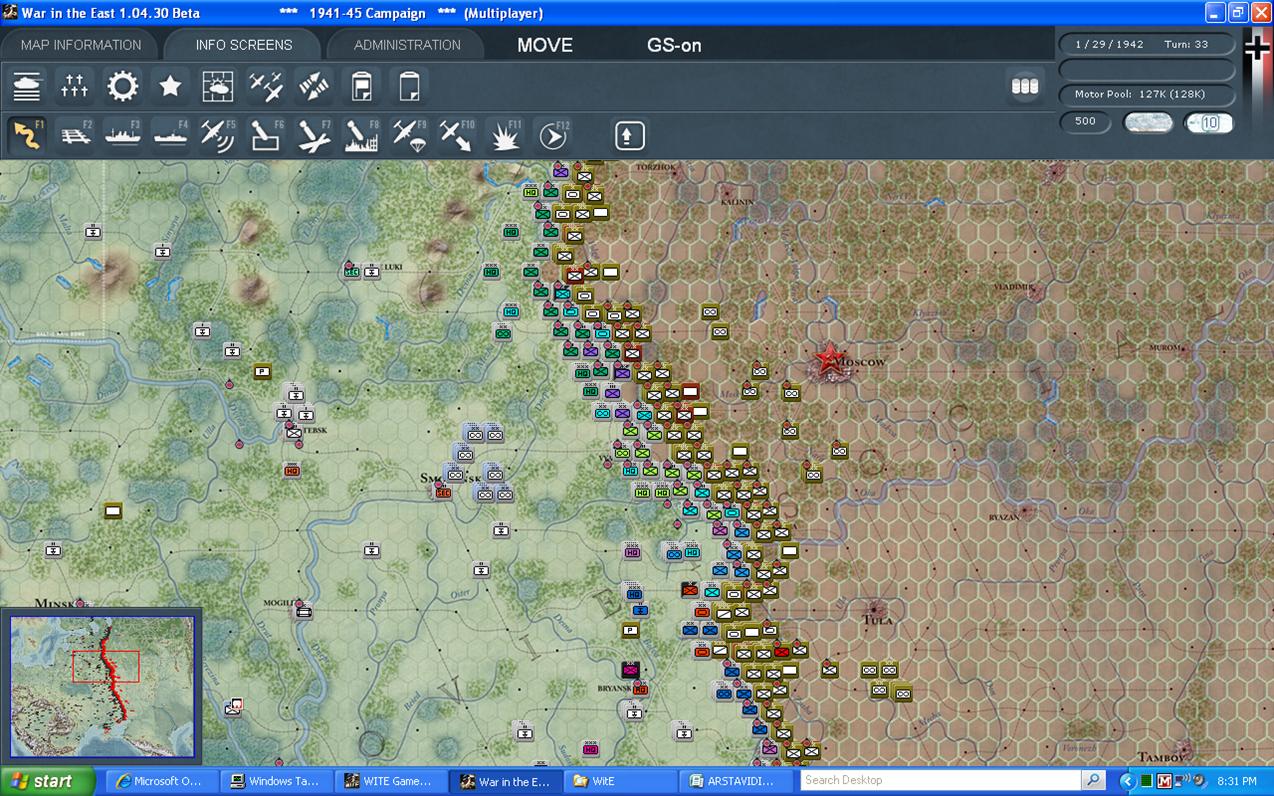This screenshot has height=796, width=1274.
Task: Click the MOVE mode label
Action: (x=545, y=45)
